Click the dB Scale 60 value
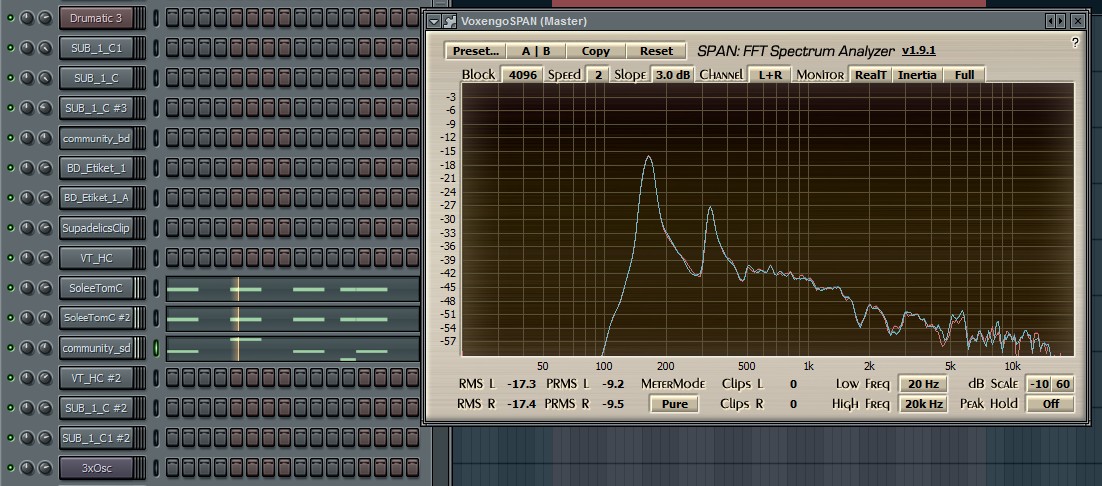The image size is (1102, 486). pyautogui.click(x=1063, y=384)
